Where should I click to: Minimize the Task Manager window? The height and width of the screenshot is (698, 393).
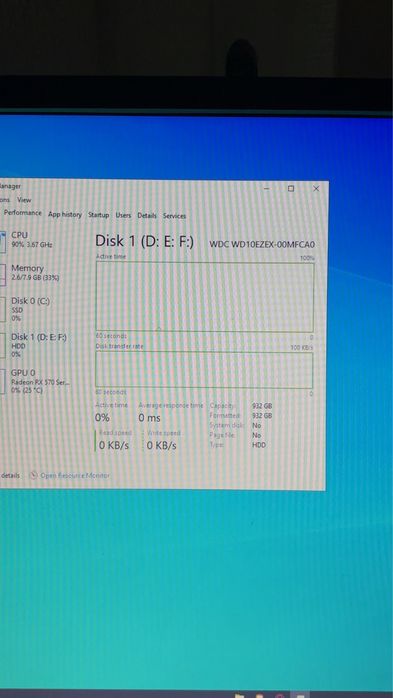(x=267, y=189)
